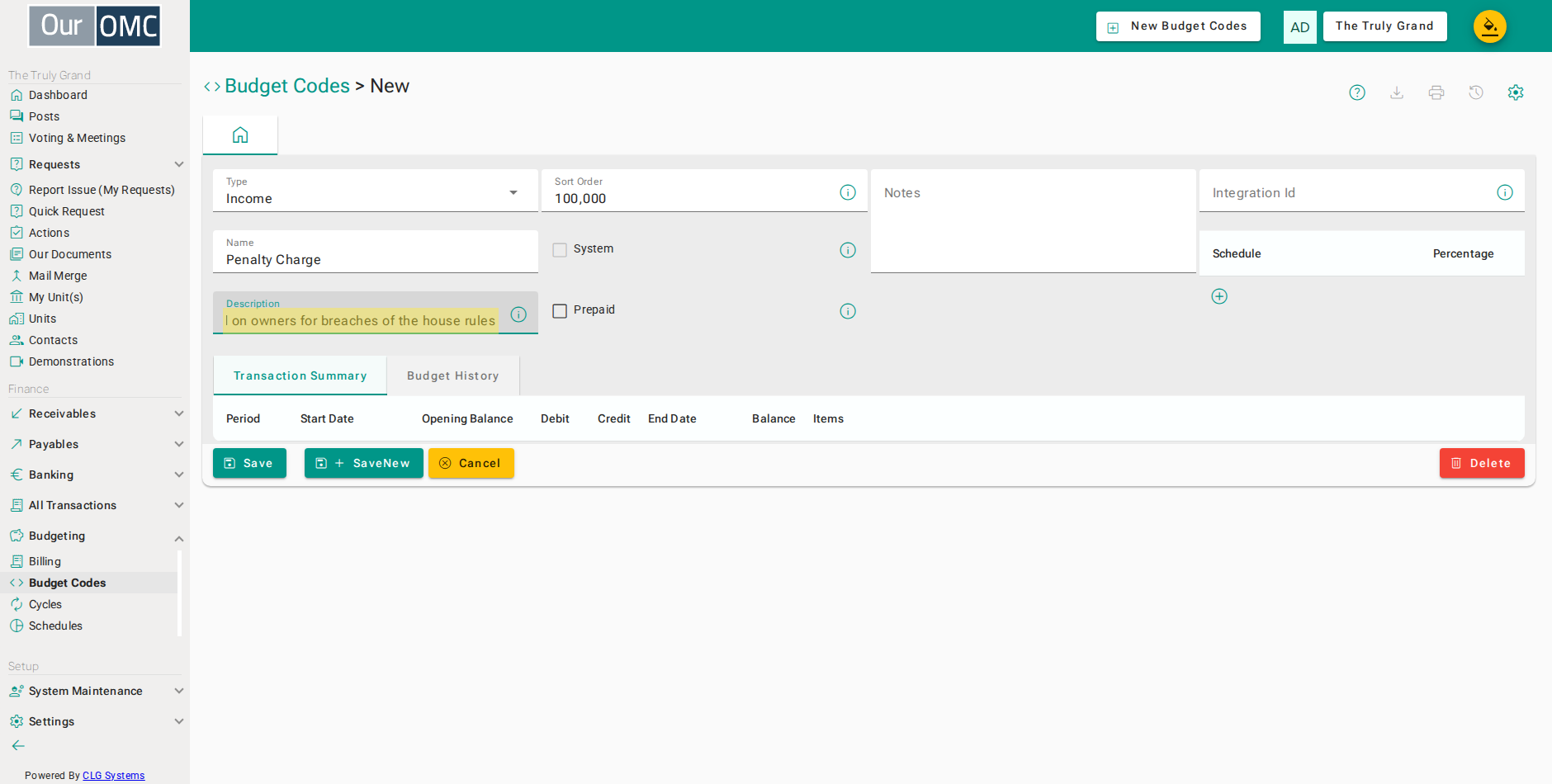Click the add schedule plus circle icon
Viewport: 1552px width, 784px height.
[x=1219, y=296]
